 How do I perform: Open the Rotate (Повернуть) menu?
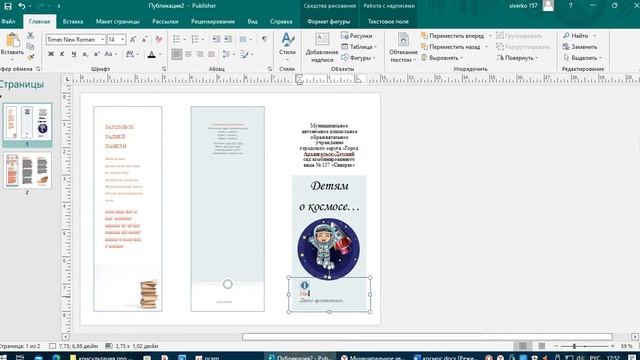(517, 58)
